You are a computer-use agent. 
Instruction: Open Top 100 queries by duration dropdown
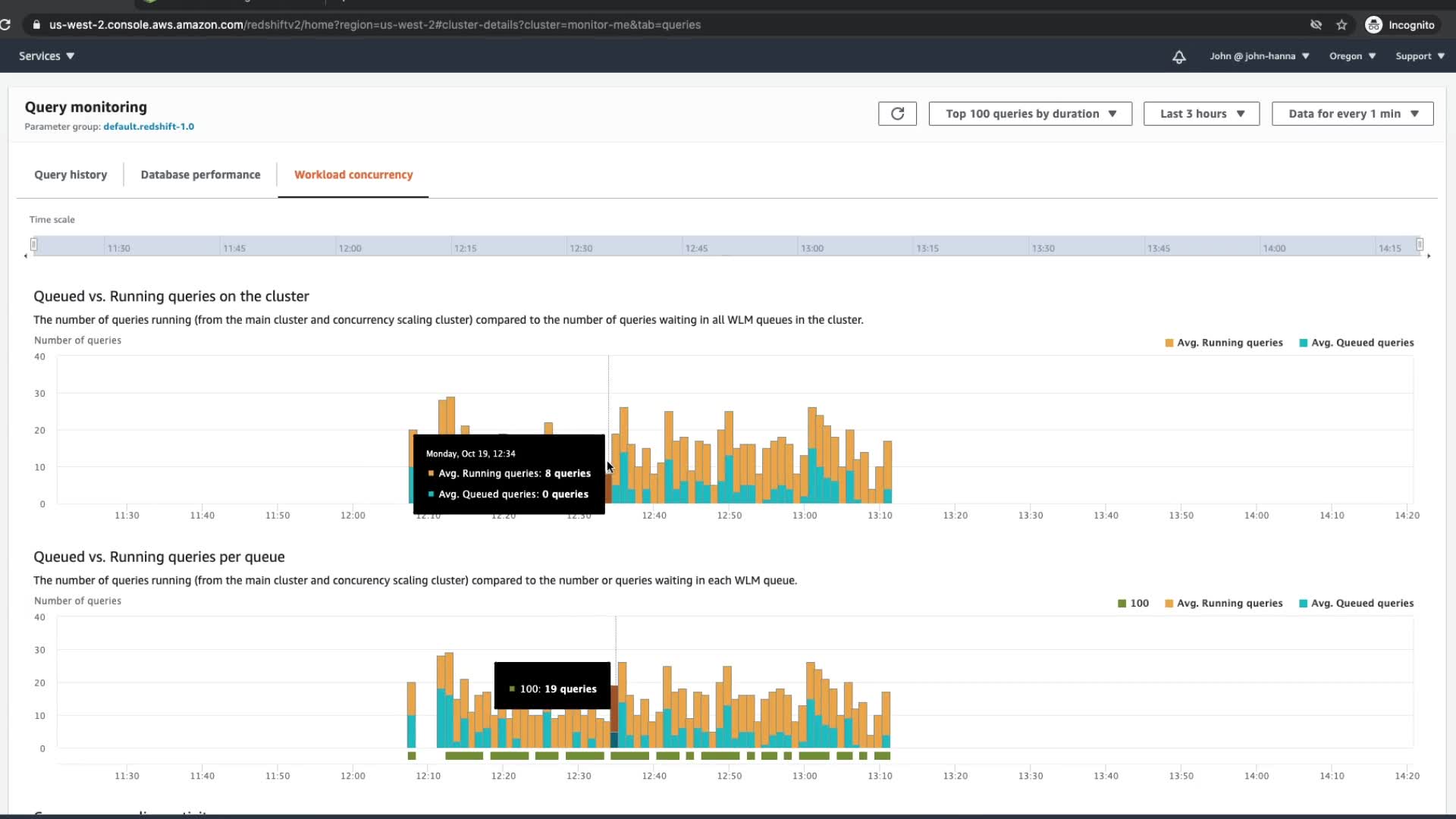click(1030, 114)
